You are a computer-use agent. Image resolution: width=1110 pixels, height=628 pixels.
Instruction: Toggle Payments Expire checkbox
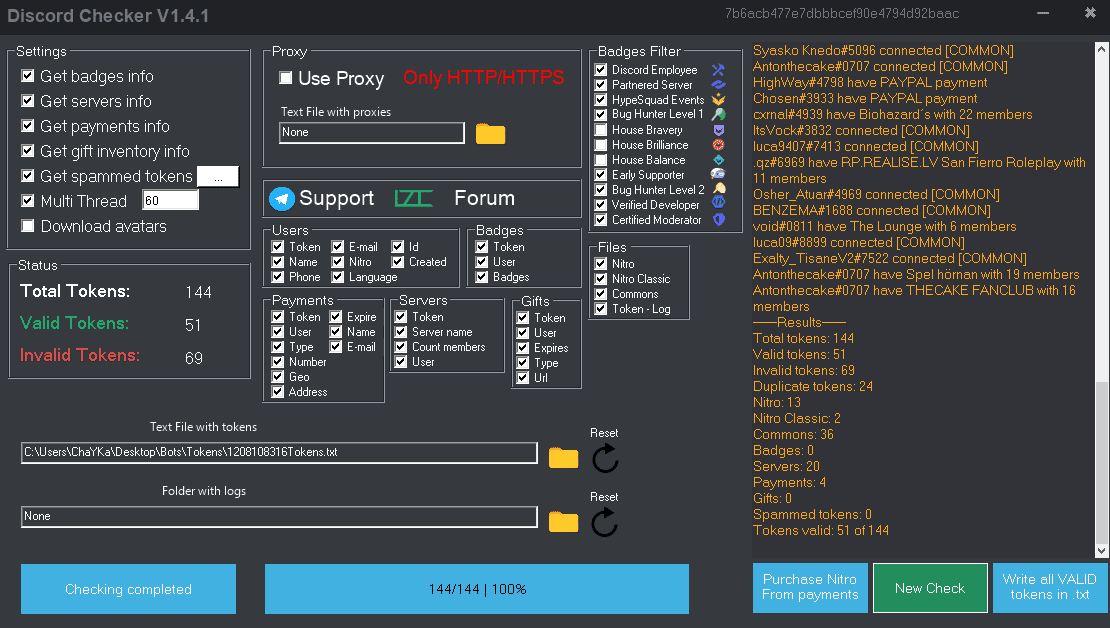(x=336, y=316)
